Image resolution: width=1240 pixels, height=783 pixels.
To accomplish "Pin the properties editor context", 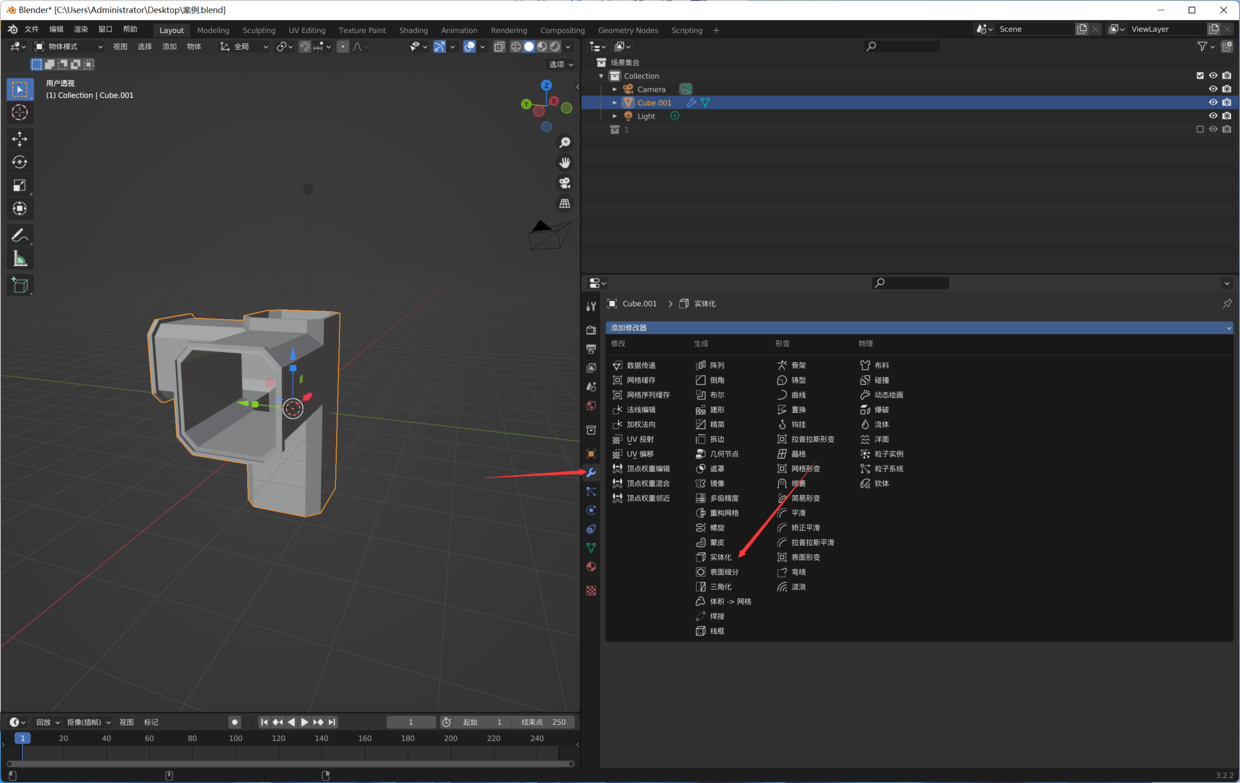I will pyautogui.click(x=1227, y=304).
